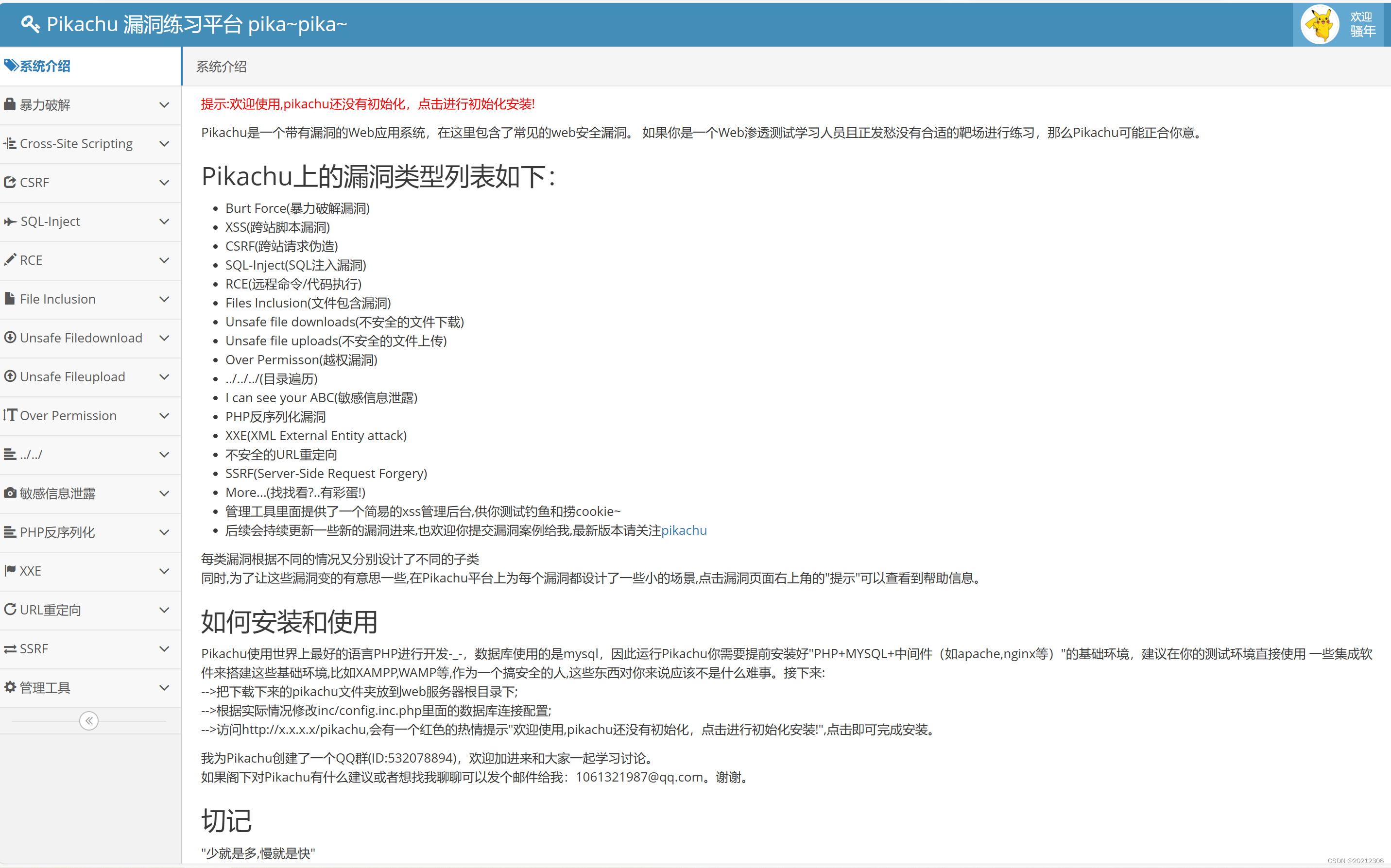Click the camera icon beside 敏感信息泄露
The height and width of the screenshot is (868, 1391).
(x=9, y=493)
